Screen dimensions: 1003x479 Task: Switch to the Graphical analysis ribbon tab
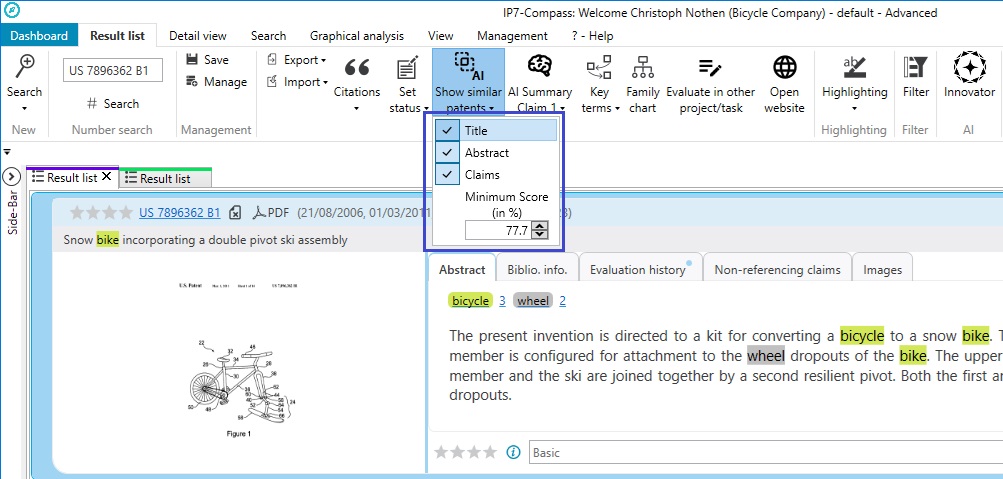click(x=356, y=36)
